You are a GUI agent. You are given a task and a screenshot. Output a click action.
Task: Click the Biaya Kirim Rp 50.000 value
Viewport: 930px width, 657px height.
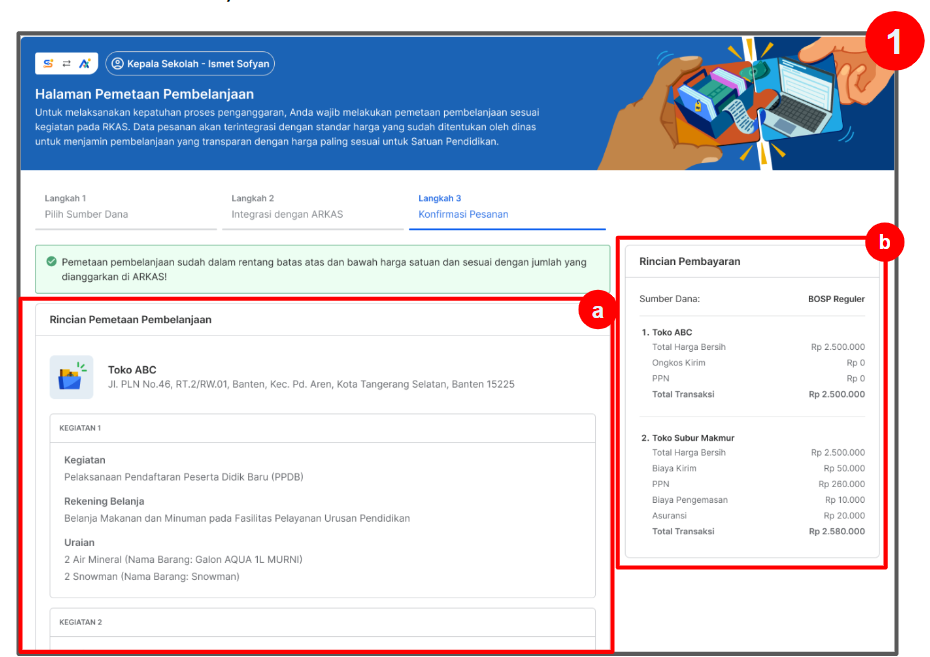[844, 468]
